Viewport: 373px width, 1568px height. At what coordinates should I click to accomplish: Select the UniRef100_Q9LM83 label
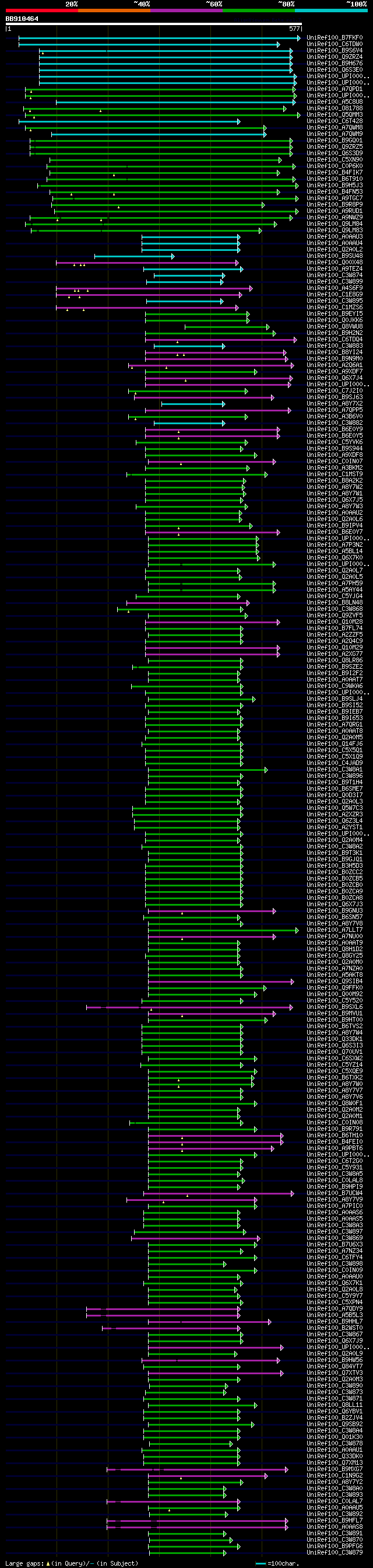335,230
